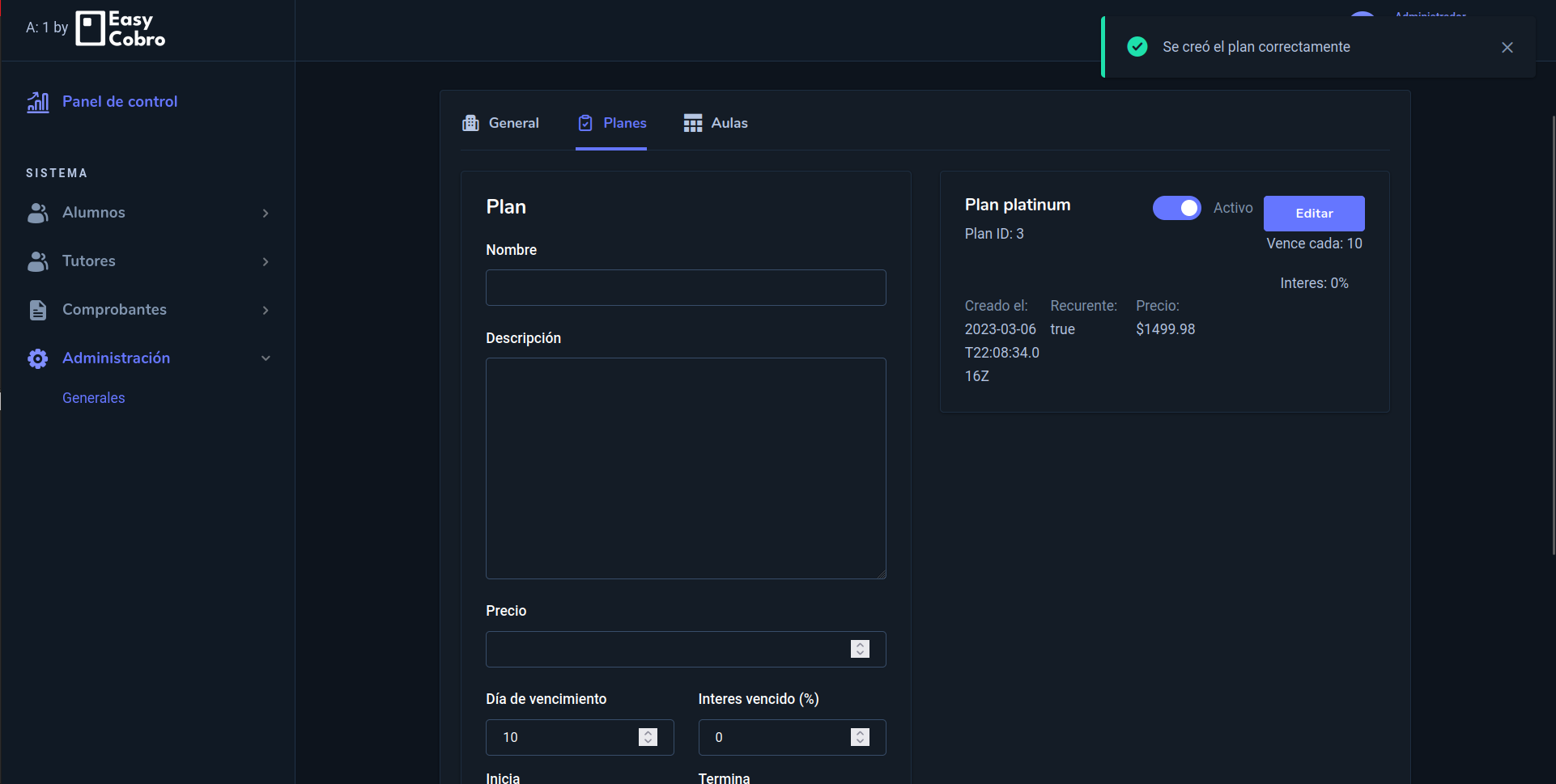The width and height of the screenshot is (1556, 784).
Task: Open the Generales page link
Action: (93, 397)
